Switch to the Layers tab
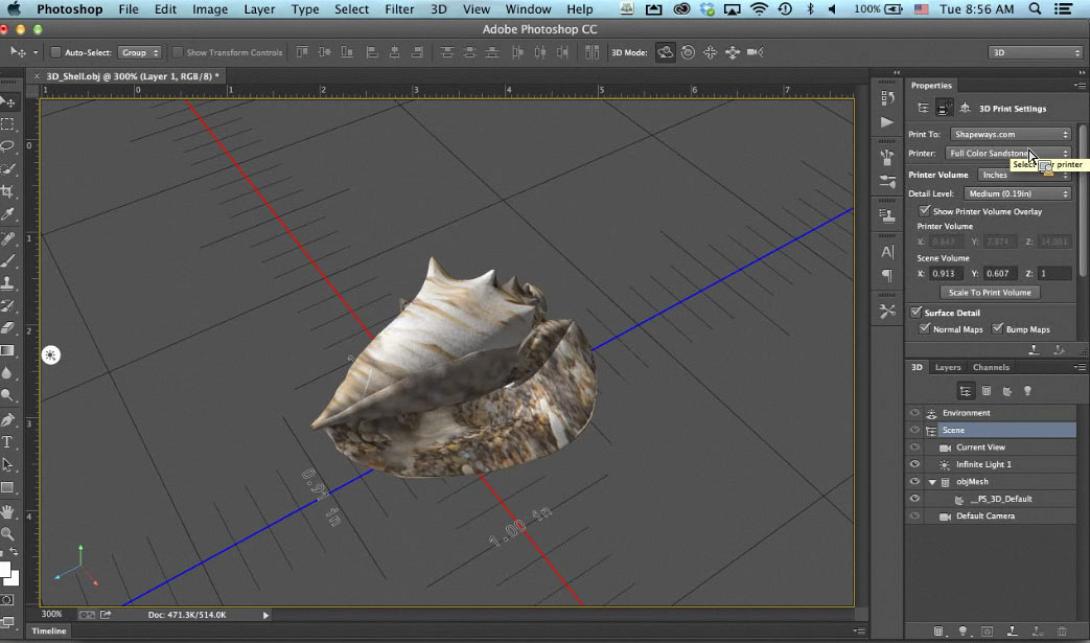The image size is (1090, 643). [948, 367]
